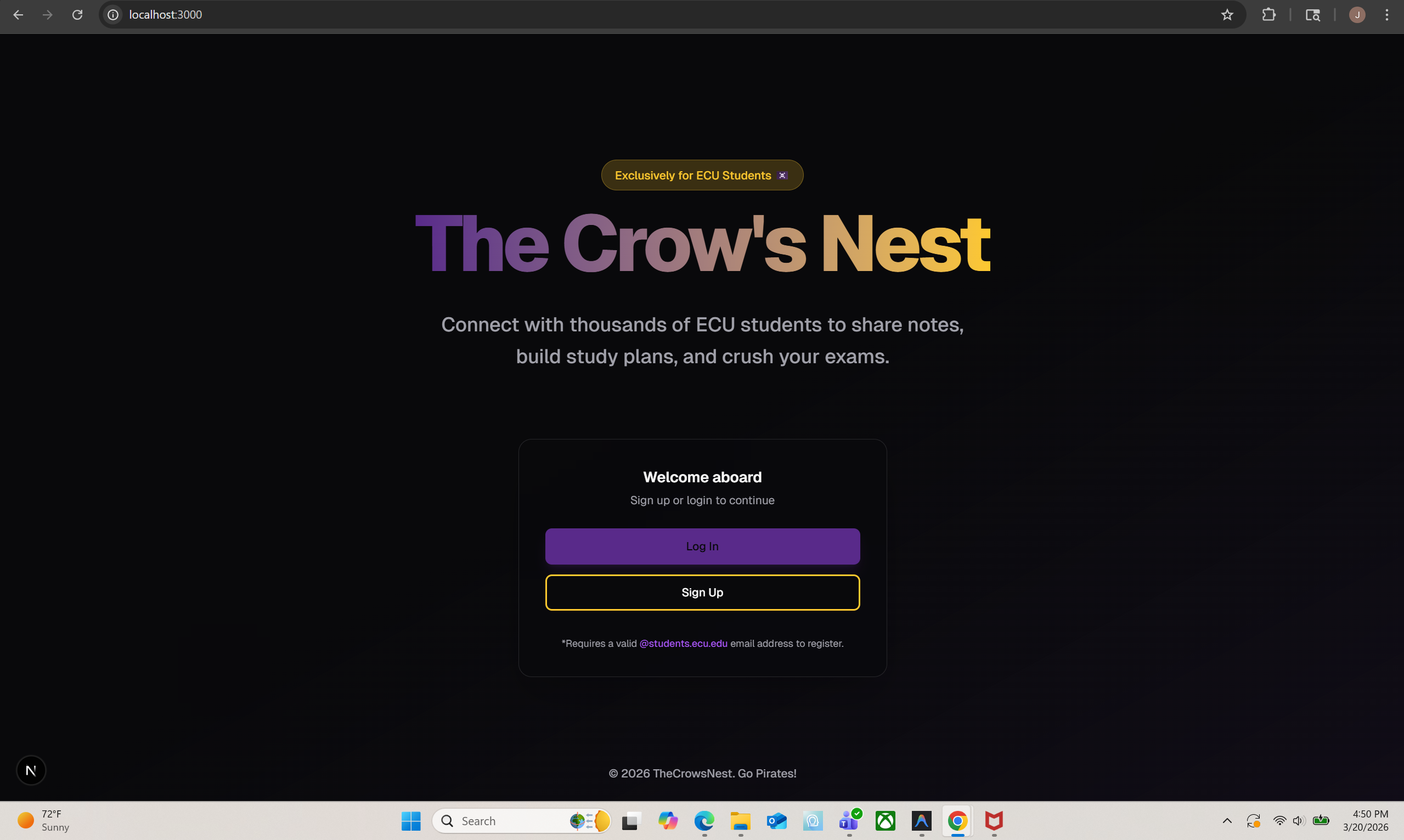The width and height of the screenshot is (1404, 840).
Task: Bookmark this page with the star icon
Action: pyautogui.click(x=1227, y=15)
